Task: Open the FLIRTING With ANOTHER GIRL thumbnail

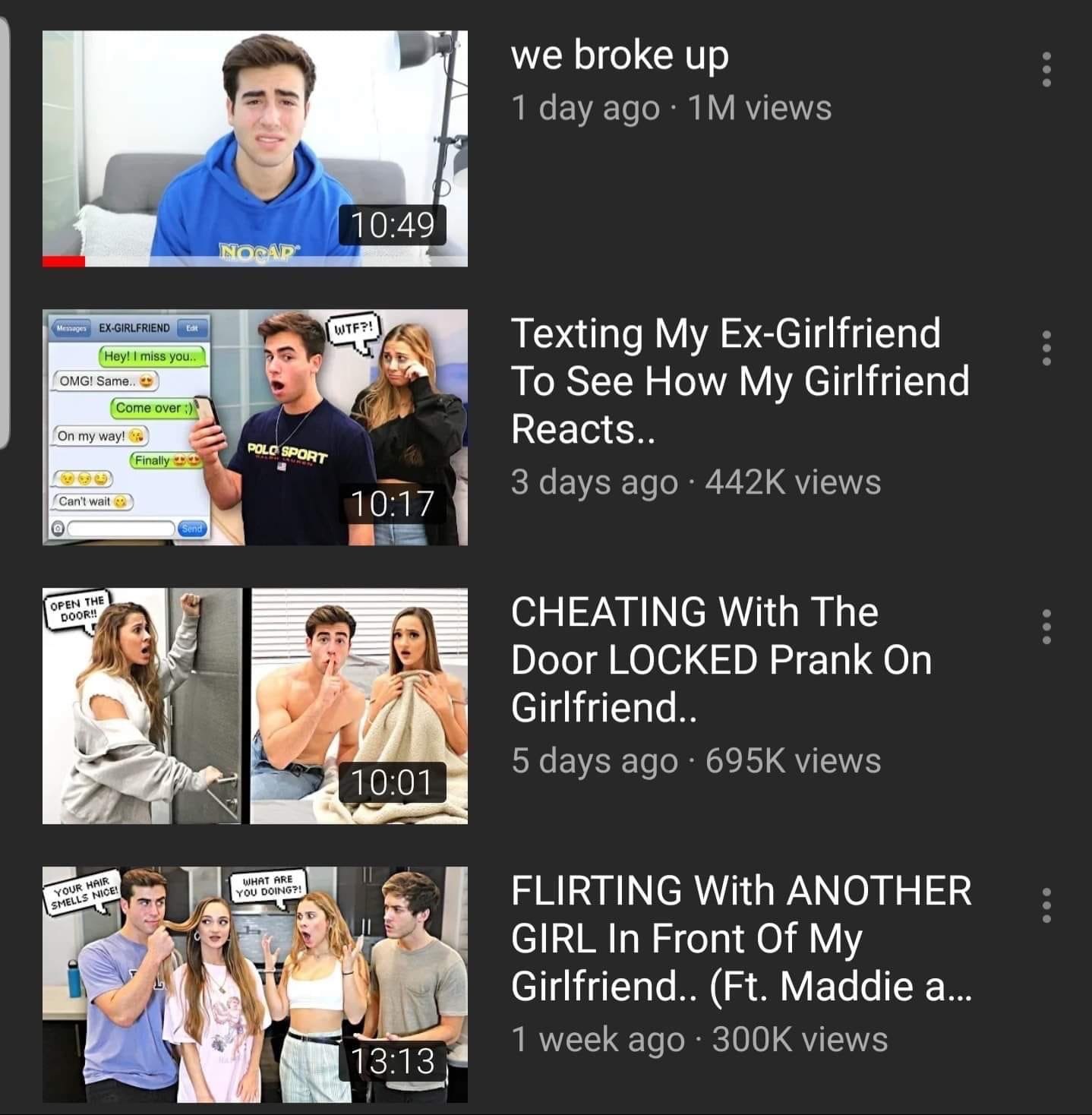Action: click(x=255, y=984)
